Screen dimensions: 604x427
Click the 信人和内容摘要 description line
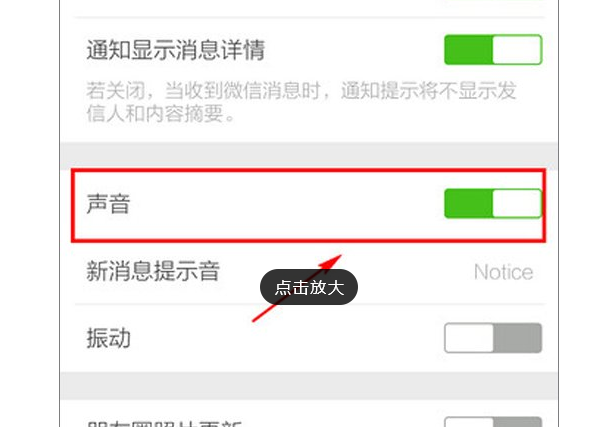point(161,114)
